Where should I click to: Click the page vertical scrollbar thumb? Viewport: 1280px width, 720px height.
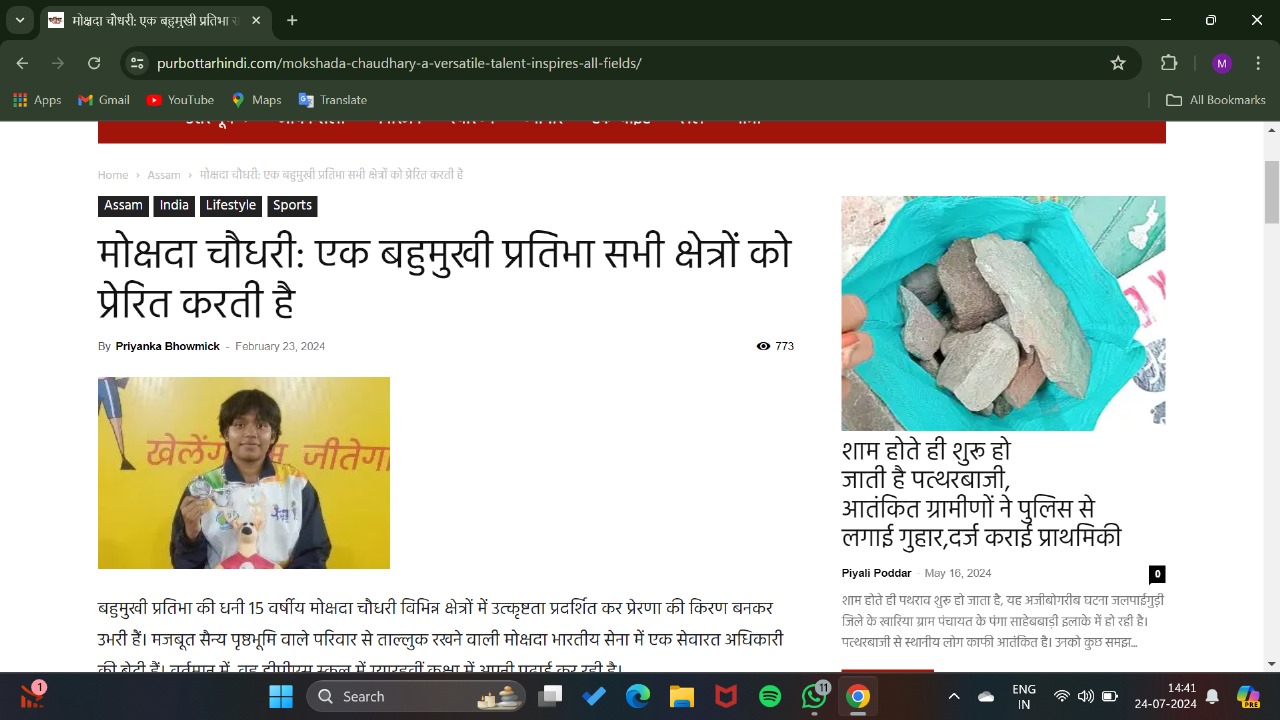tap(1272, 192)
